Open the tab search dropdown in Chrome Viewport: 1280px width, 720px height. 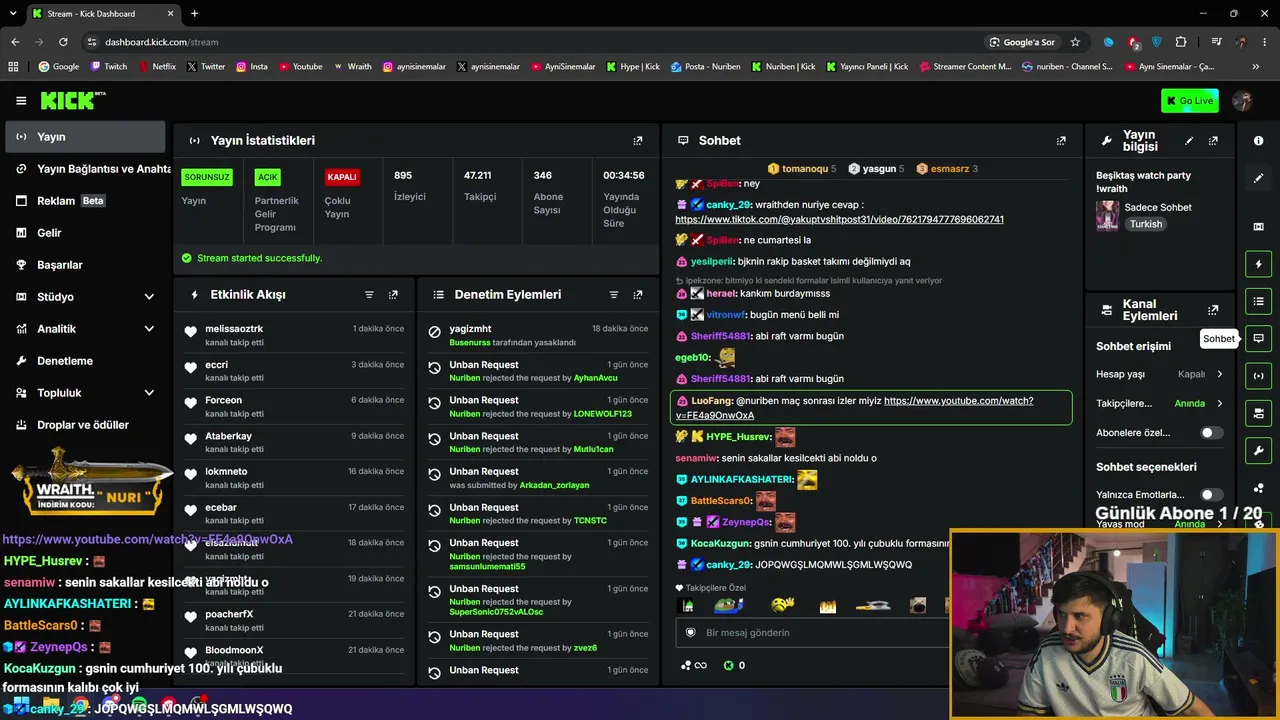point(14,14)
